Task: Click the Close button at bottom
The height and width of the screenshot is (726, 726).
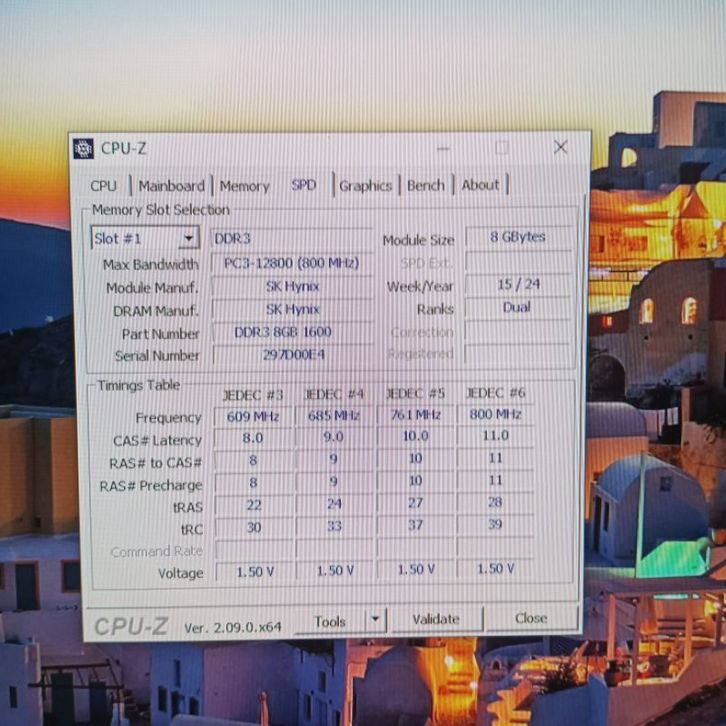Action: pyautogui.click(x=531, y=618)
